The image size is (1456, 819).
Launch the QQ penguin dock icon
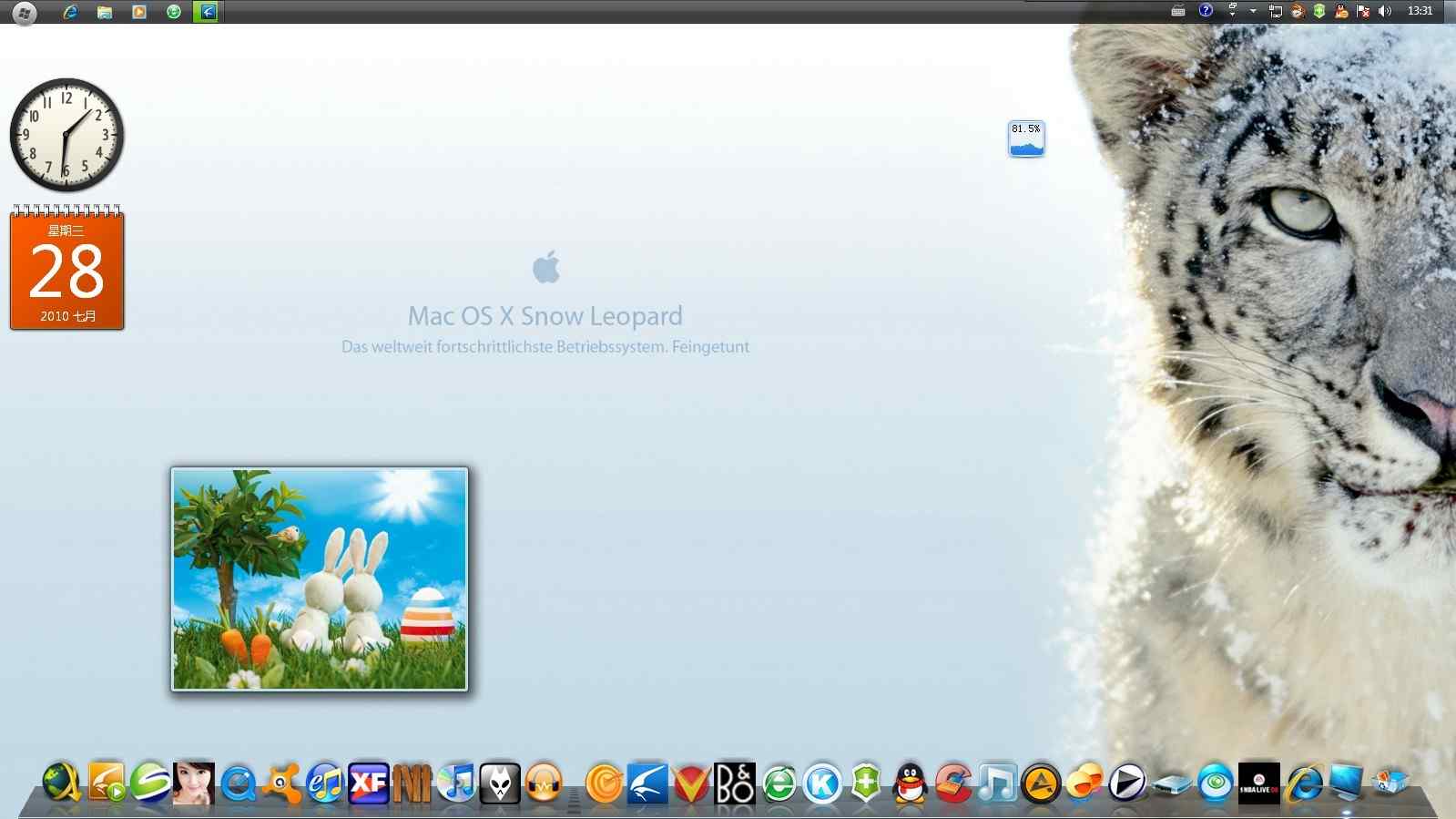point(910,783)
